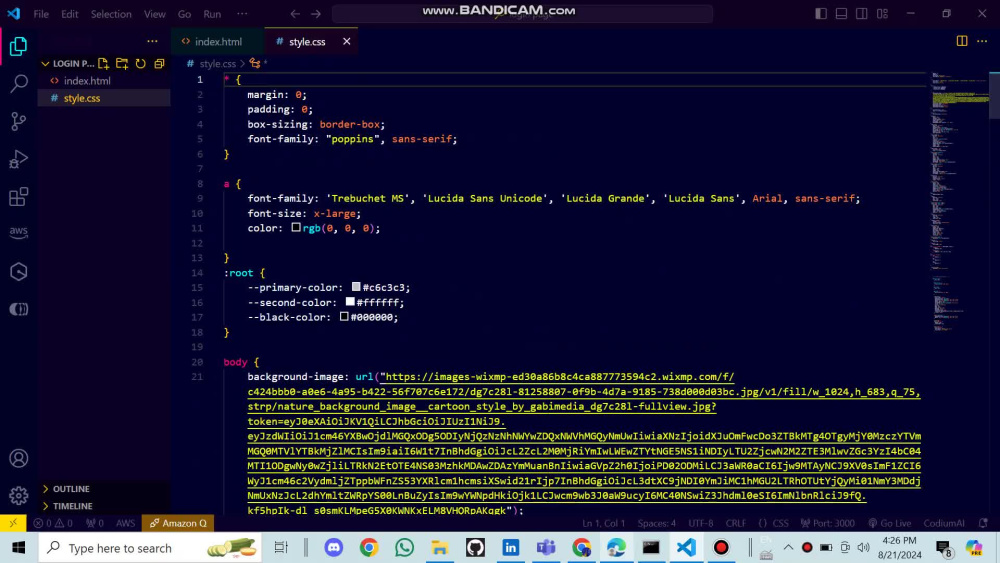
Task: Click Ln 1, Col 1 go-to-line indicator
Action: click(x=603, y=523)
